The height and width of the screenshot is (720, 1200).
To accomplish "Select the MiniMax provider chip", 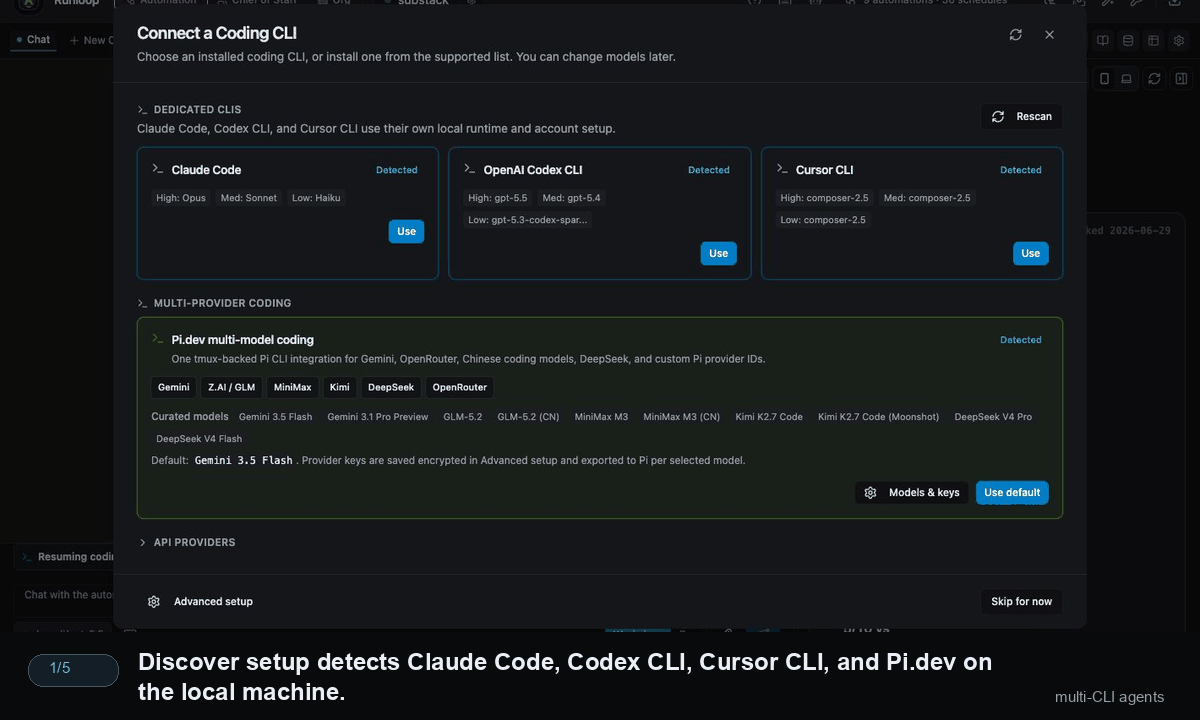I will pyautogui.click(x=292, y=387).
